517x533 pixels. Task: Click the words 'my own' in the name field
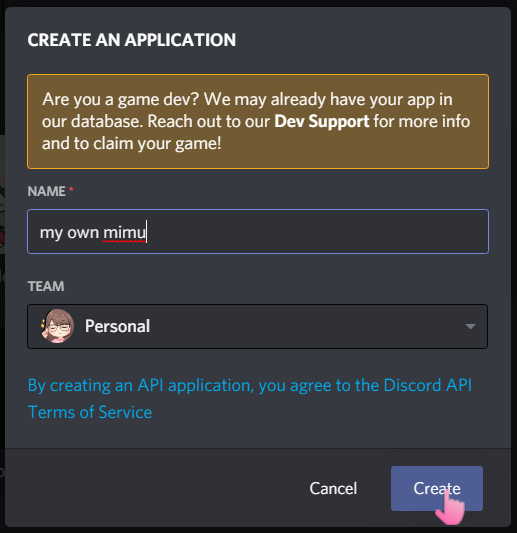(69, 233)
